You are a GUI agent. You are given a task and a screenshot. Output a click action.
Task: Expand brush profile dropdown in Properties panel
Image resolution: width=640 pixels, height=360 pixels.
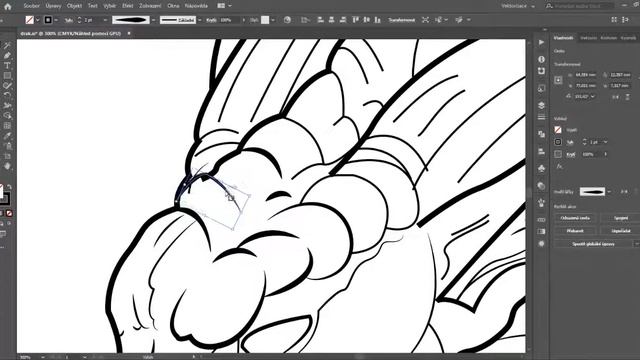tap(609, 191)
